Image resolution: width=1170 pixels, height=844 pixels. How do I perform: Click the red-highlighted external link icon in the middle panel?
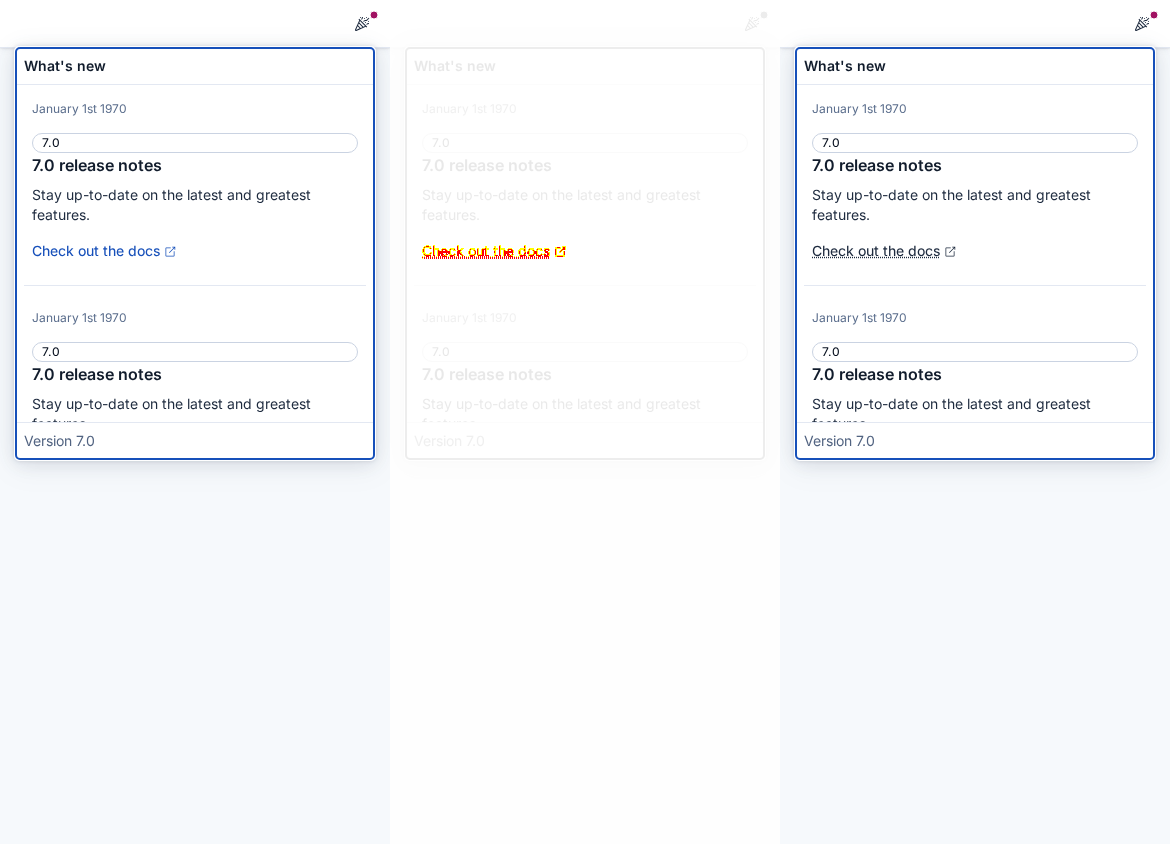point(560,252)
